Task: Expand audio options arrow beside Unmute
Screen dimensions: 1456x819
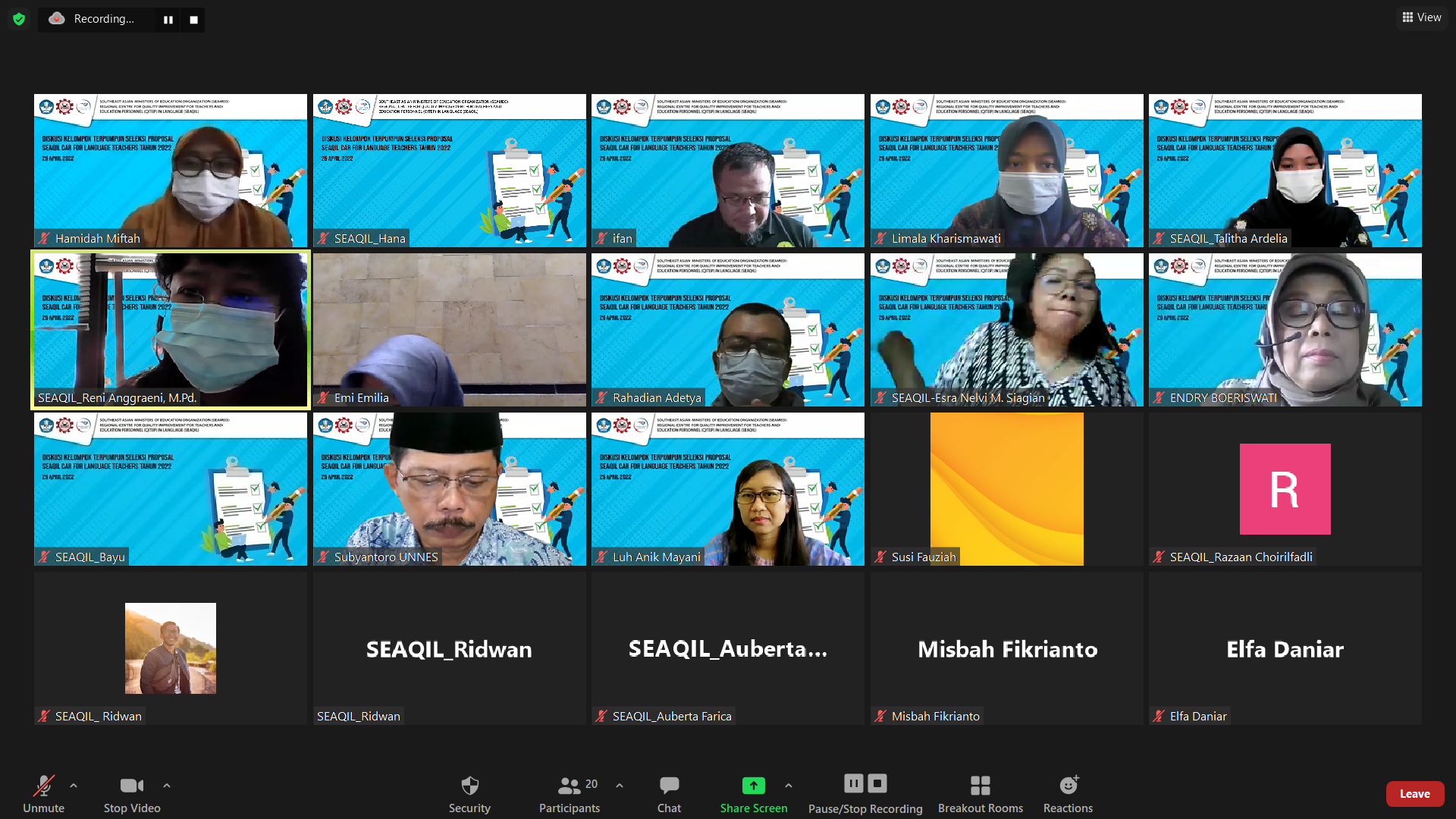Action: (x=74, y=786)
